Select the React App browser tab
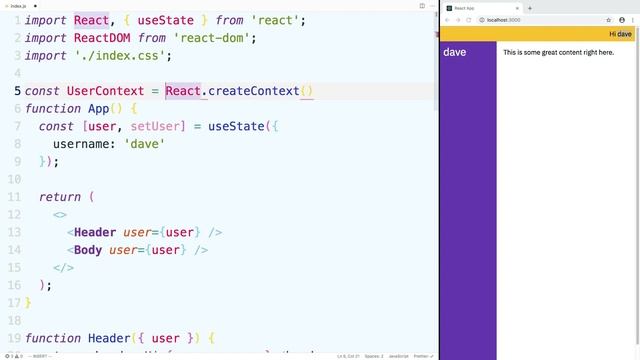 coord(482,8)
